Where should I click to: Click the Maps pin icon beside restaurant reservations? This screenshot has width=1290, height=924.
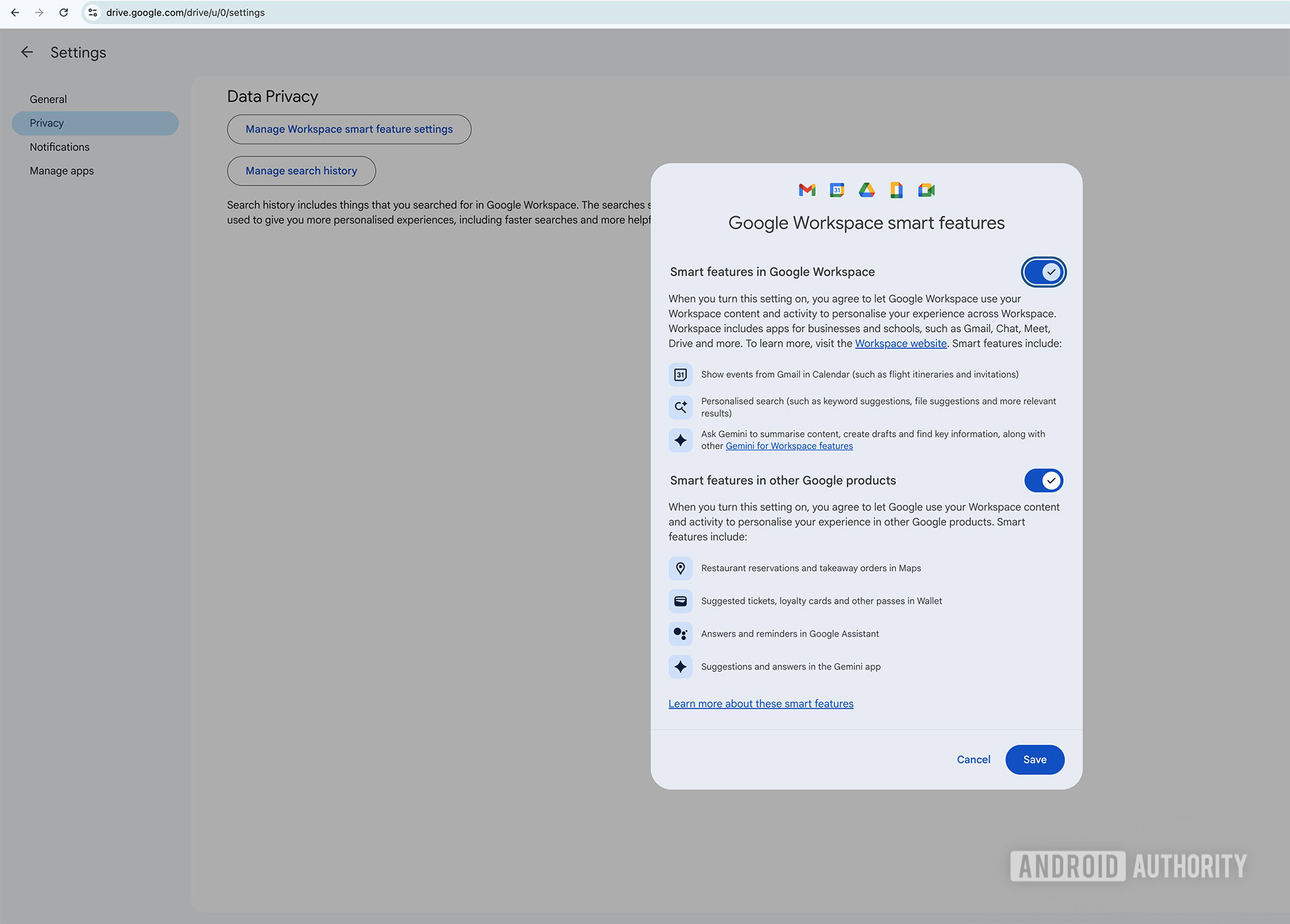(x=681, y=568)
